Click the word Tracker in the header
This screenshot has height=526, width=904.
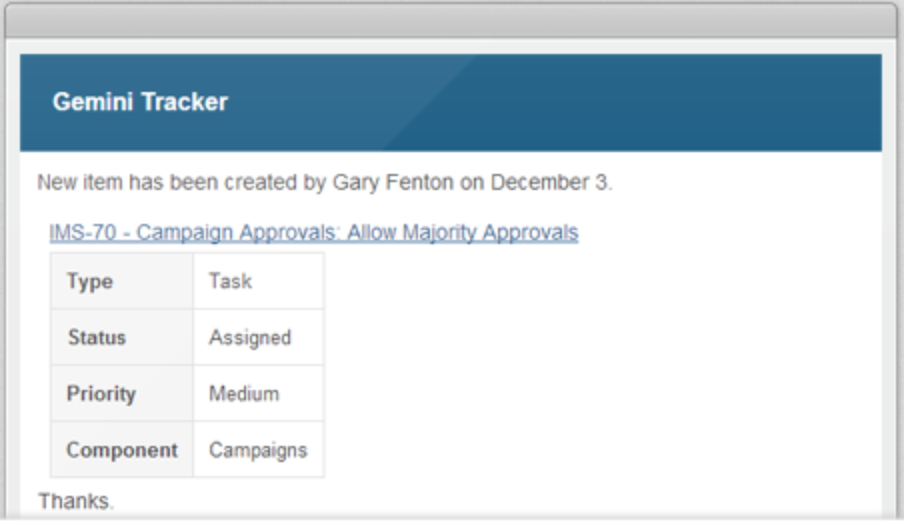coord(184,102)
